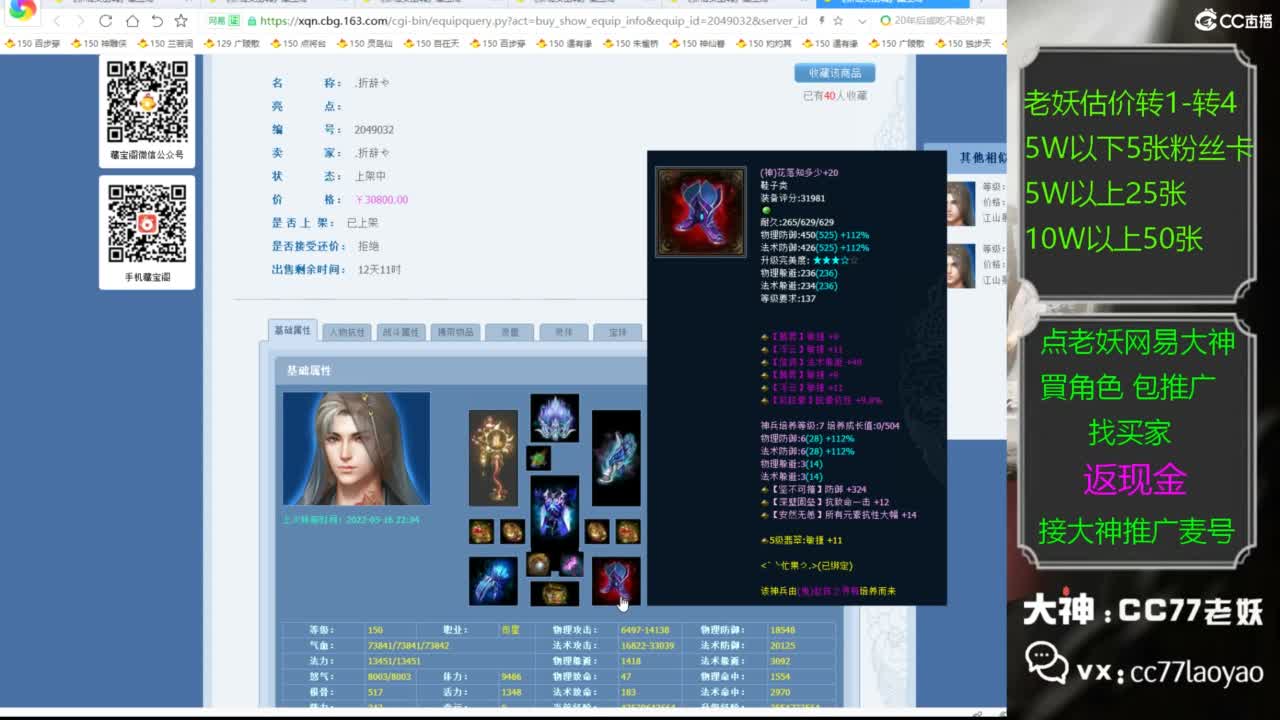Reload the page with the refresh icon
The height and width of the screenshot is (720, 1280).
(x=106, y=21)
